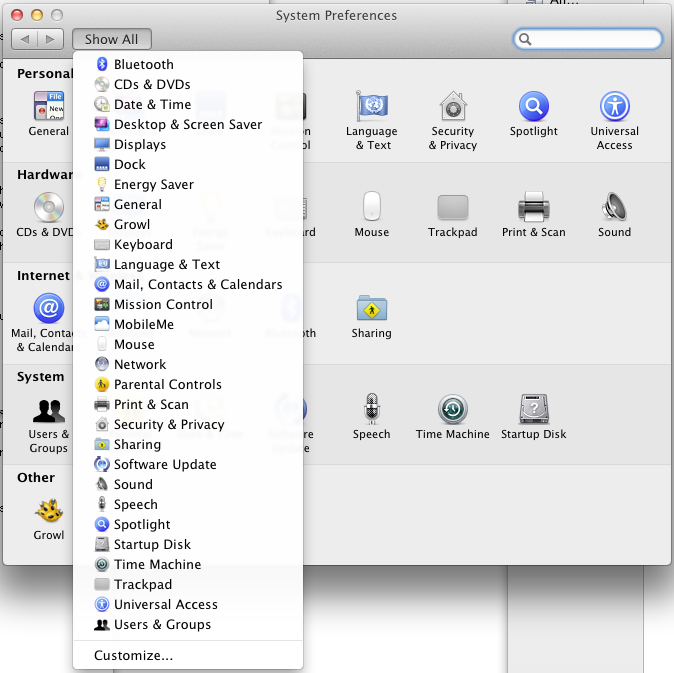
Task: Click the Startup Disk pane icon
Action: point(533,410)
